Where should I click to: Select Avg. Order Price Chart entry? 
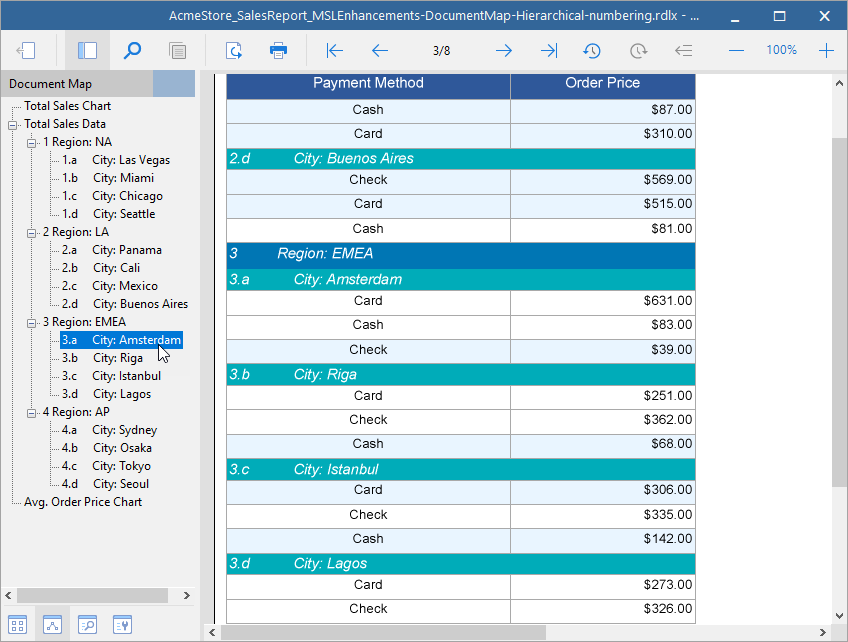click(83, 502)
